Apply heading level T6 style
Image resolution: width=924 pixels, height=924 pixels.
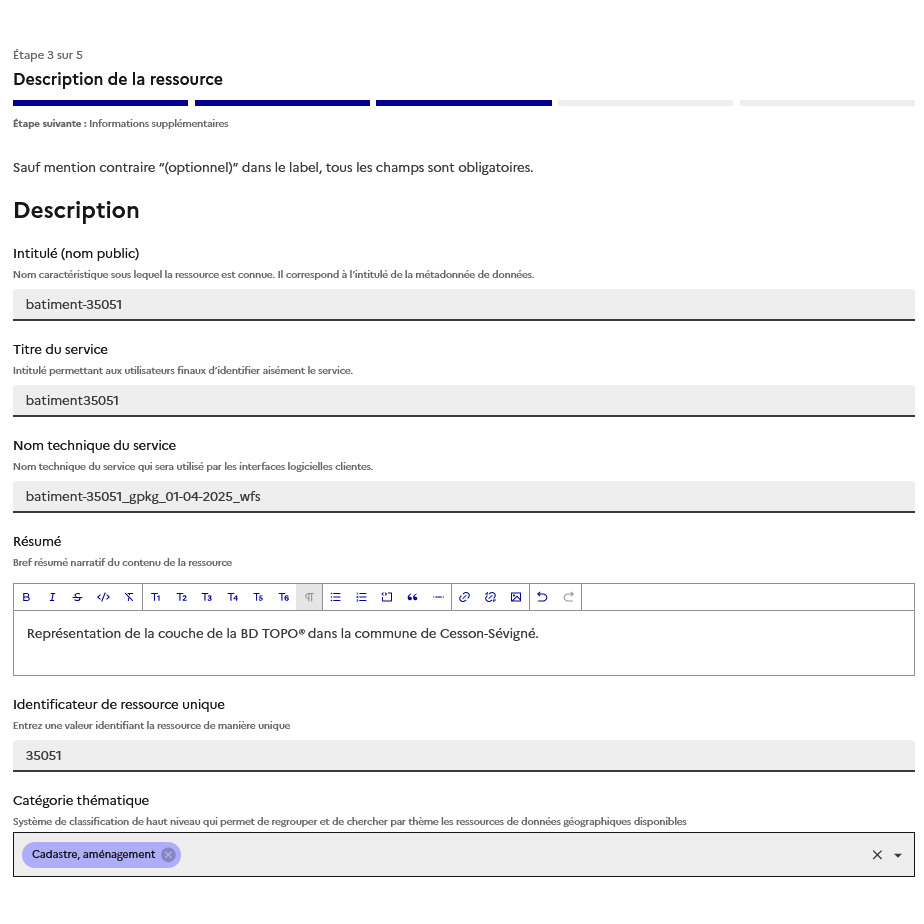click(284, 597)
